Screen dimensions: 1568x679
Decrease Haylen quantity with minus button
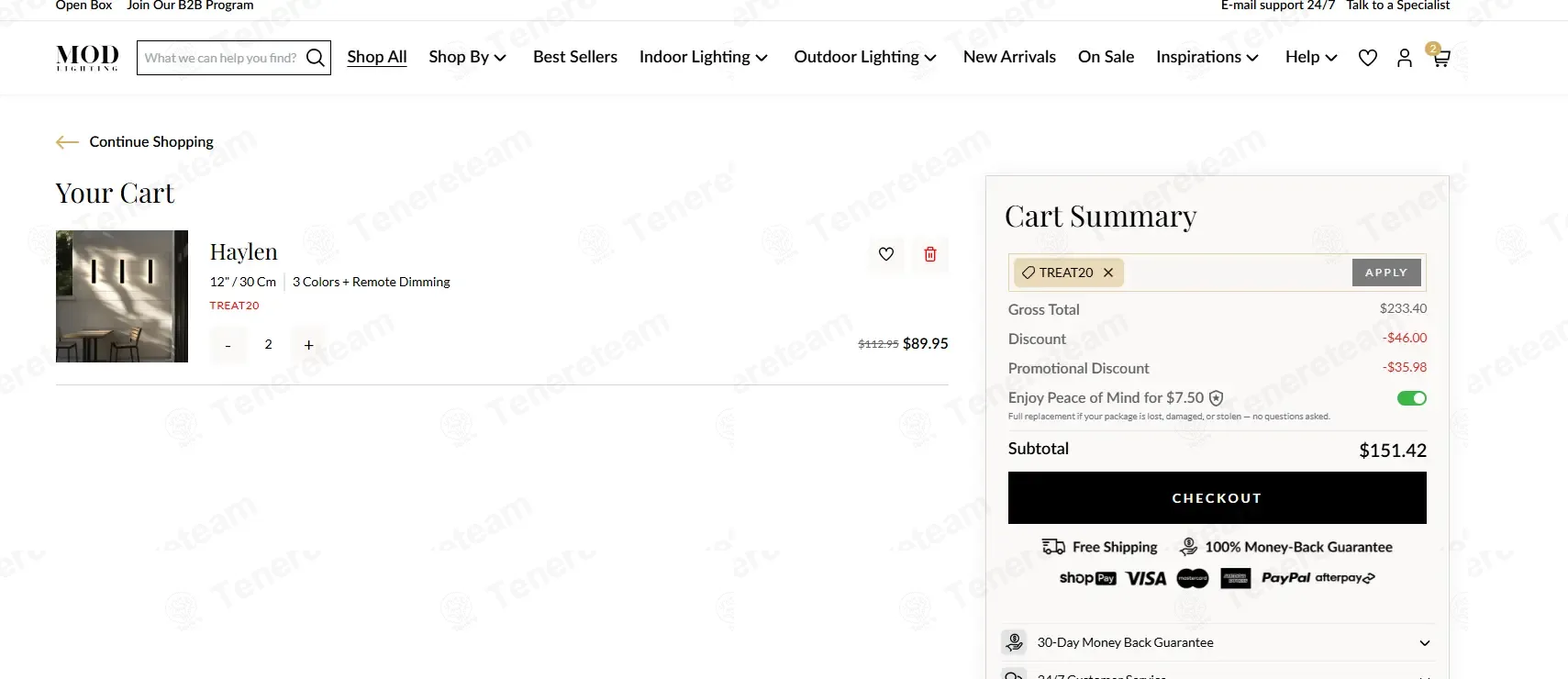pos(228,345)
